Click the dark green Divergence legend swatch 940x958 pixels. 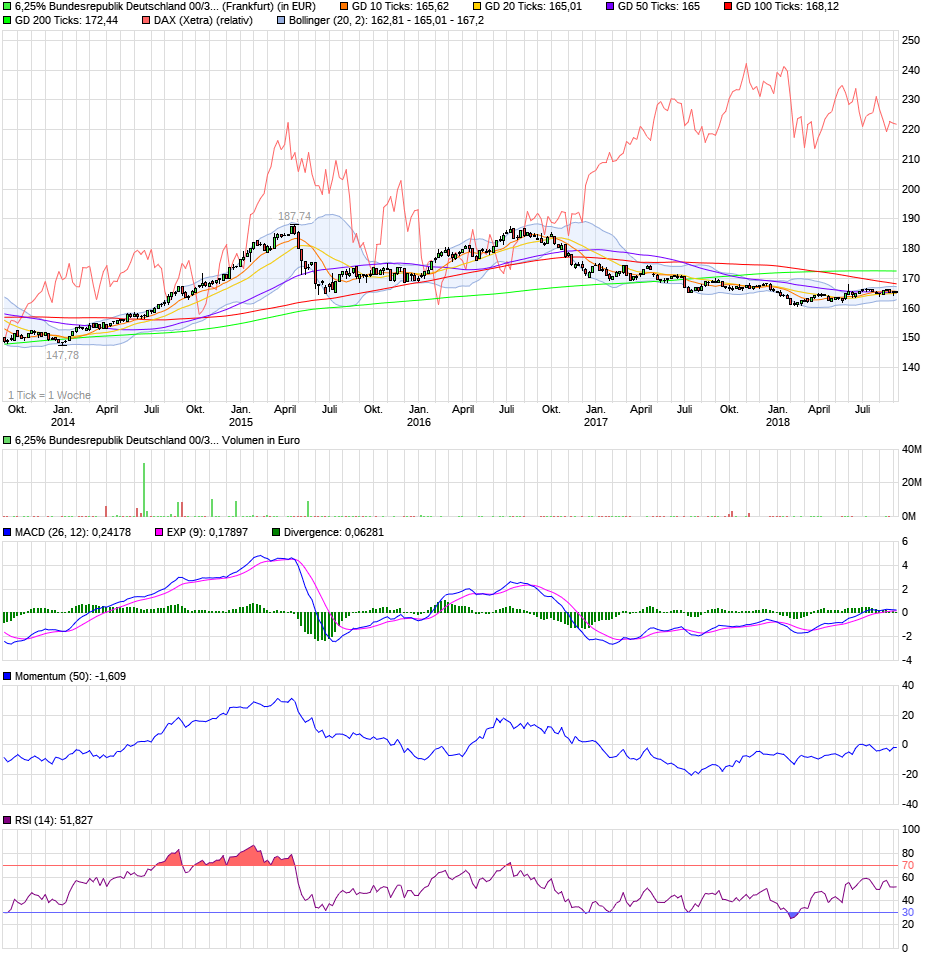coord(276,533)
